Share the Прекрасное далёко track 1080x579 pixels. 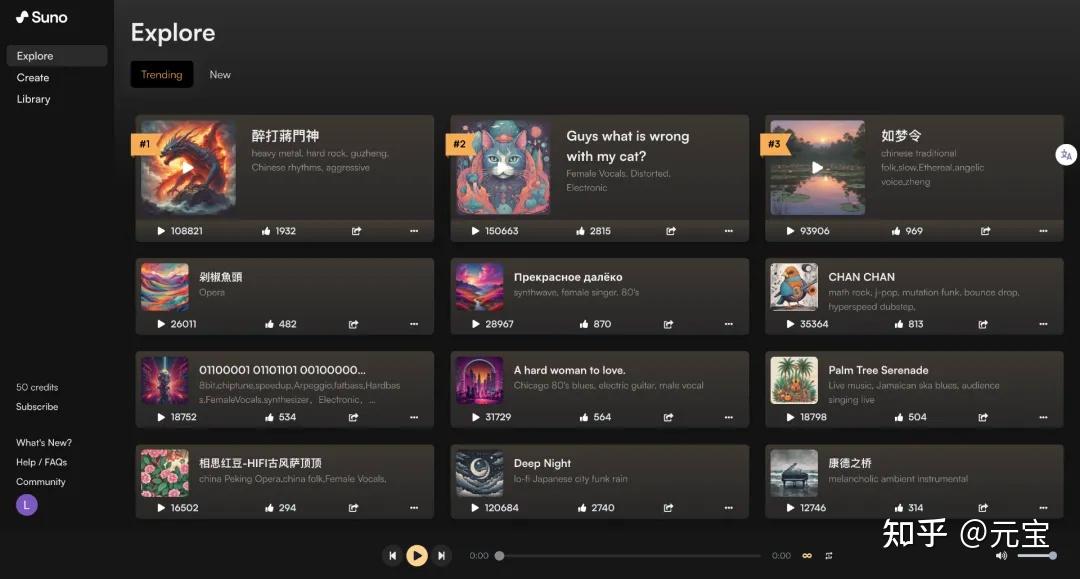pyautogui.click(x=668, y=324)
